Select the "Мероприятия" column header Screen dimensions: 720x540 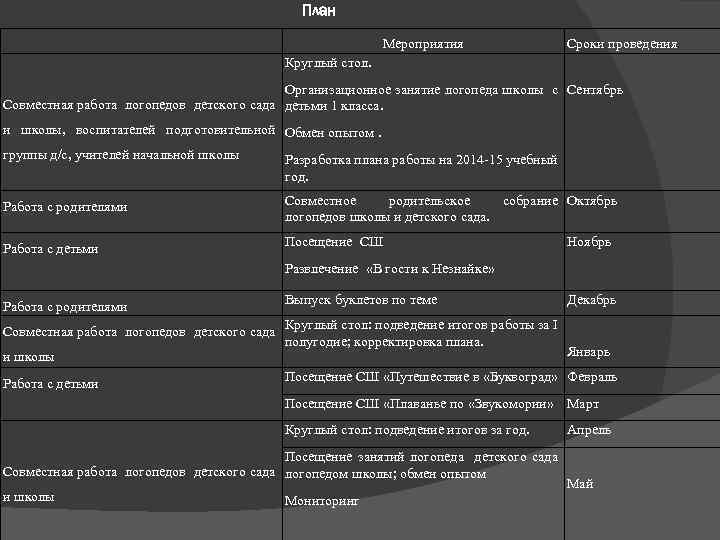[422, 44]
